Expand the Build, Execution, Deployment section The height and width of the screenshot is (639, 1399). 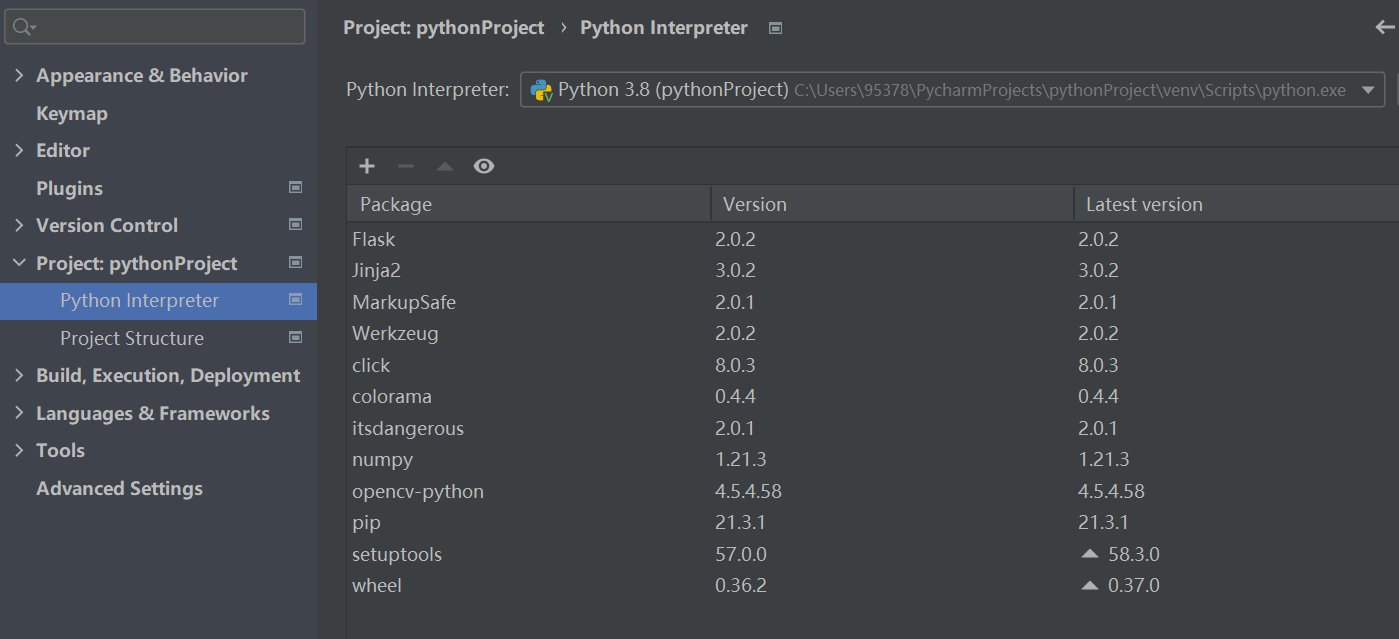pyautogui.click(x=19, y=376)
